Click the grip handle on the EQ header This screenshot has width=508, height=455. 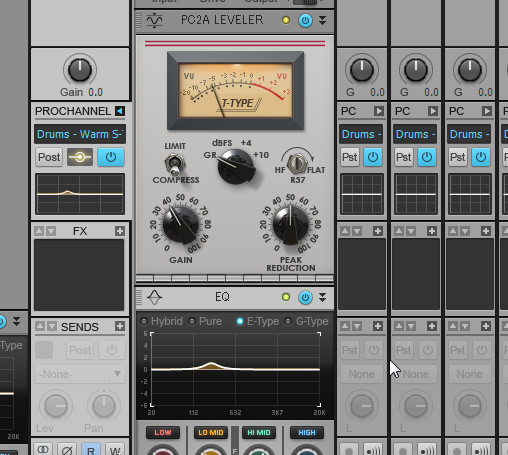(139, 297)
